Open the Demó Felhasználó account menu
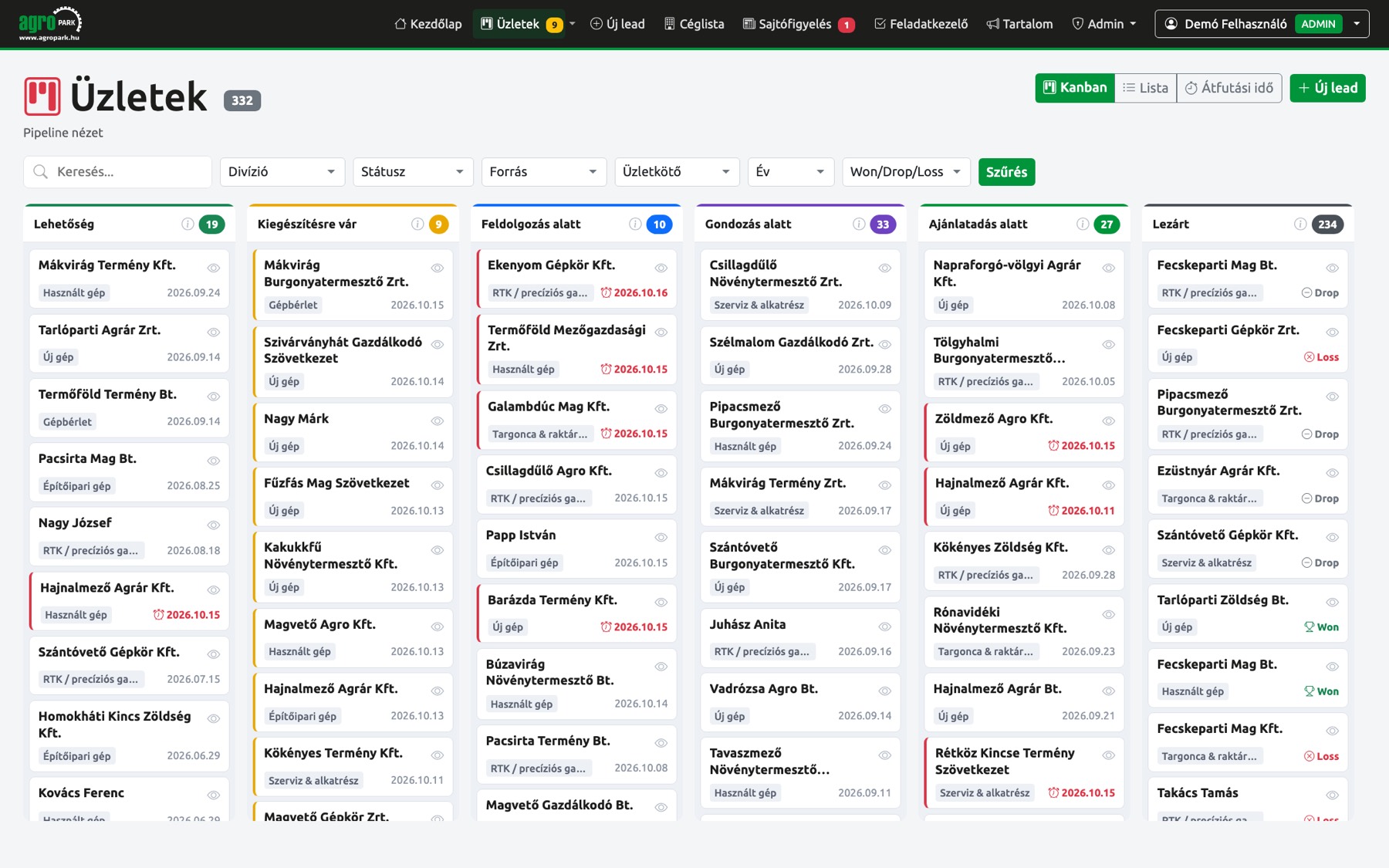Screen dimensions: 1389x868 coord(1262,24)
